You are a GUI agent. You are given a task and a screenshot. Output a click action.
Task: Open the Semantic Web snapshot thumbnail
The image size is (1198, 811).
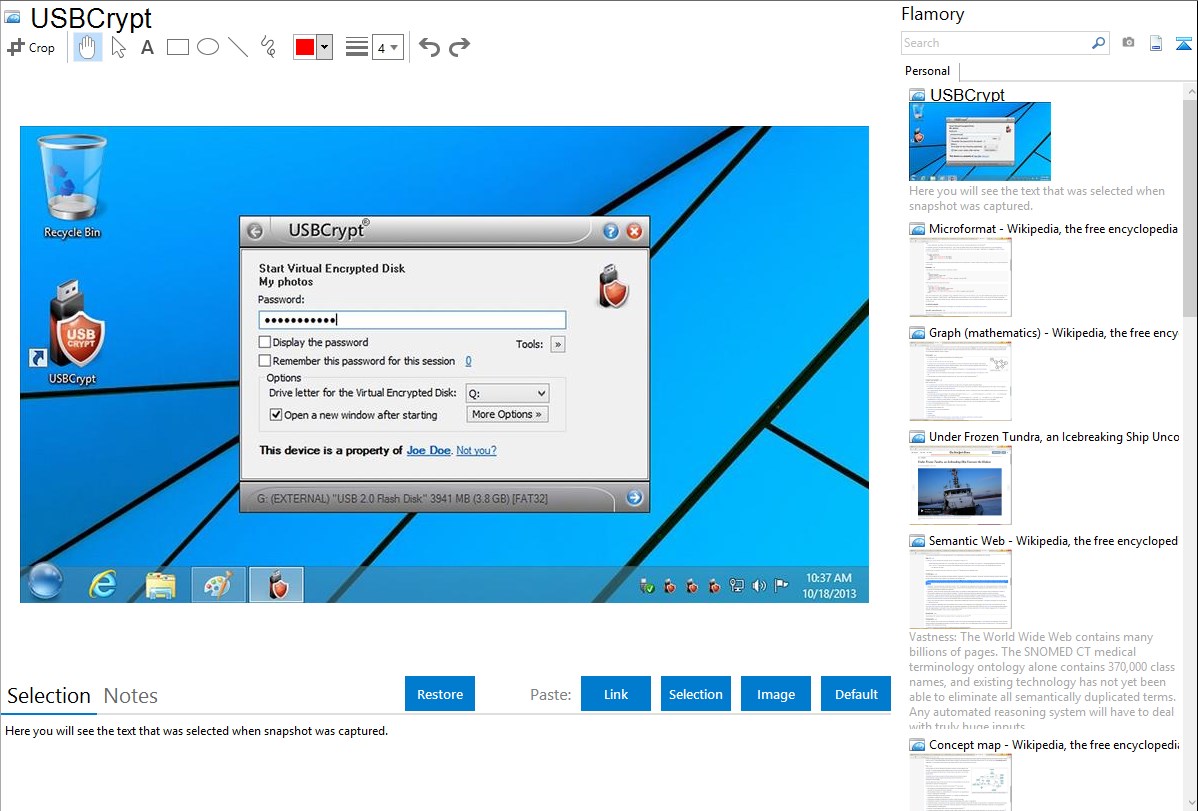tap(960, 589)
